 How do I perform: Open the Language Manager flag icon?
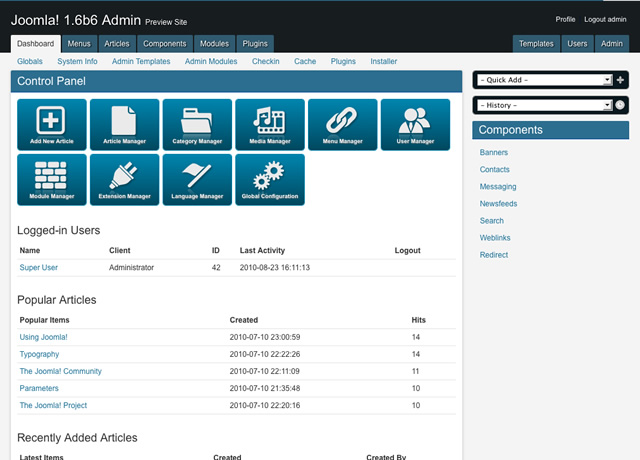coord(197,180)
